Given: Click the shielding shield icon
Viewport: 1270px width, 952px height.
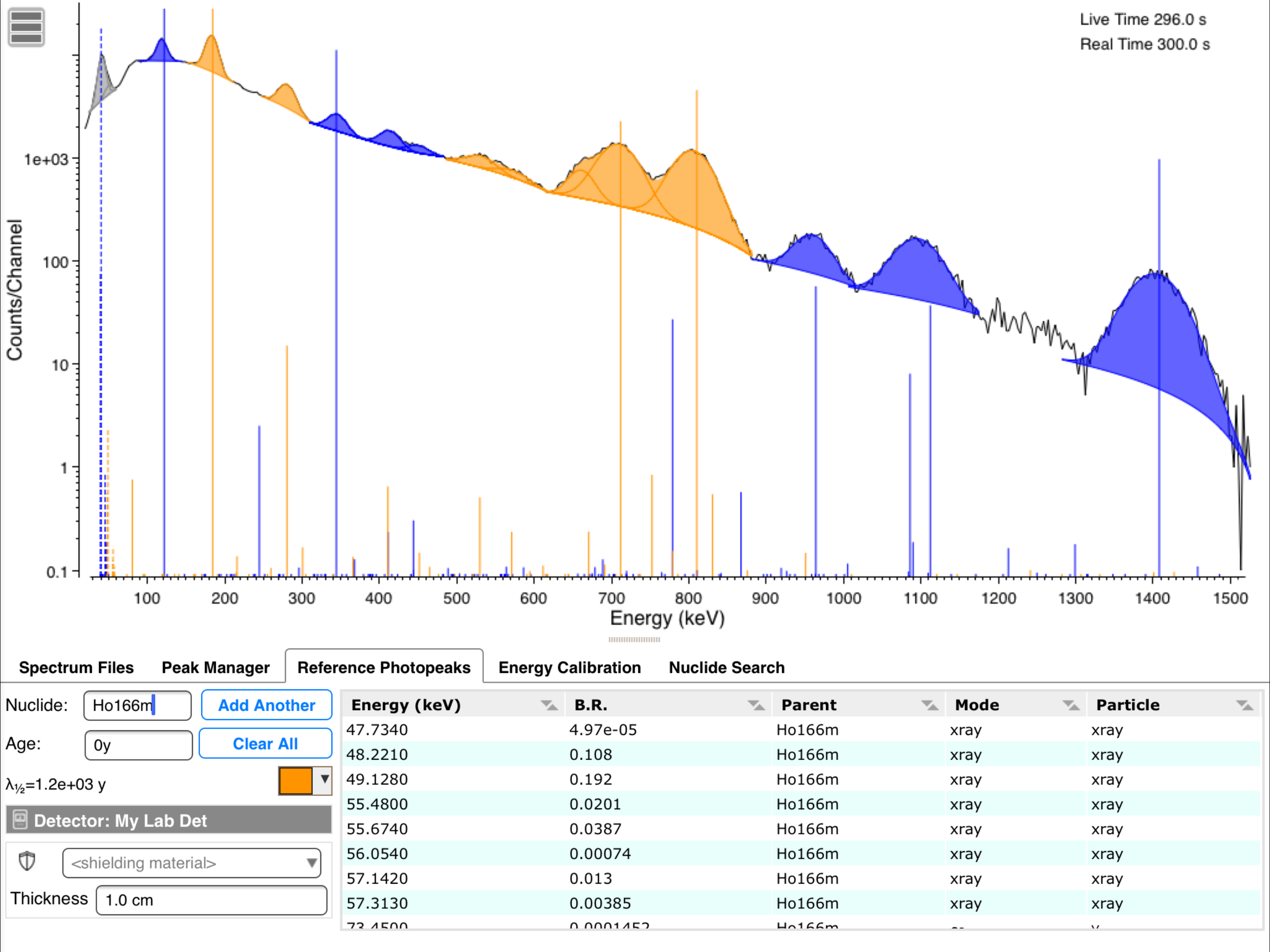Looking at the screenshot, I should (27, 861).
